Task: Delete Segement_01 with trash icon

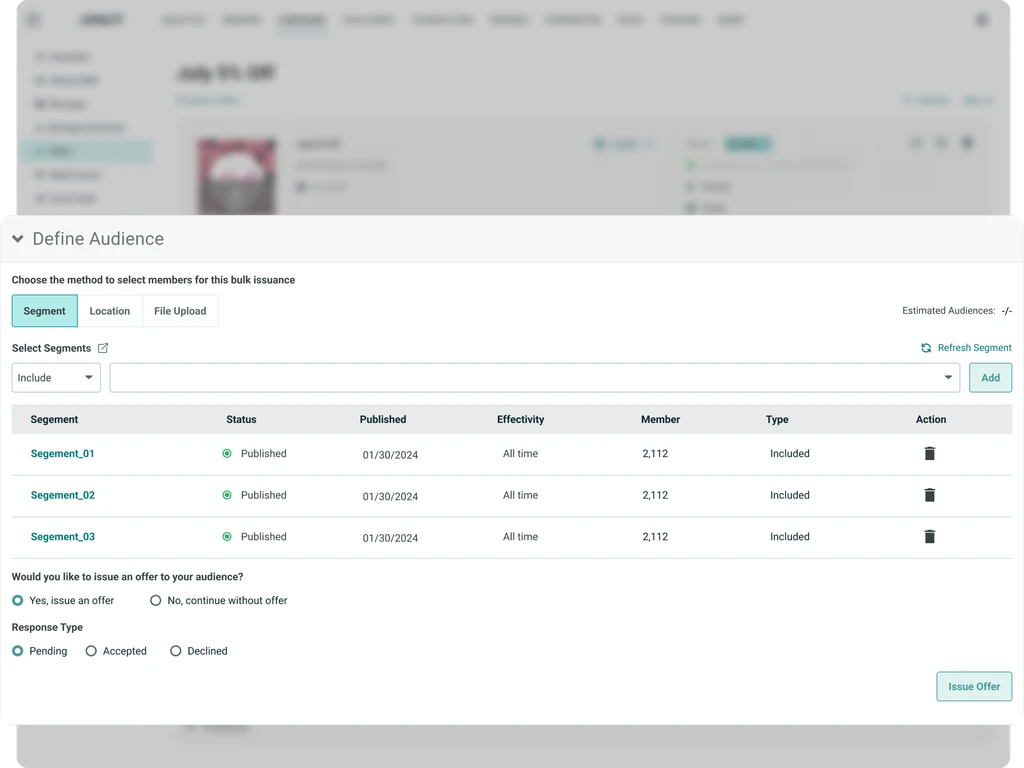Action: tap(929, 453)
